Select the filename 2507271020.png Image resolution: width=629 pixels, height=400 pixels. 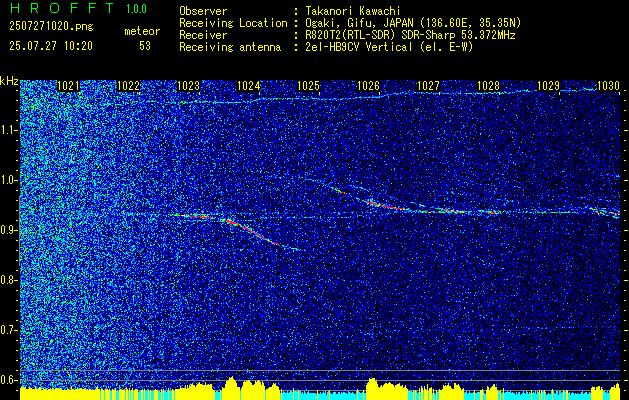pyautogui.click(x=51, y=27)
